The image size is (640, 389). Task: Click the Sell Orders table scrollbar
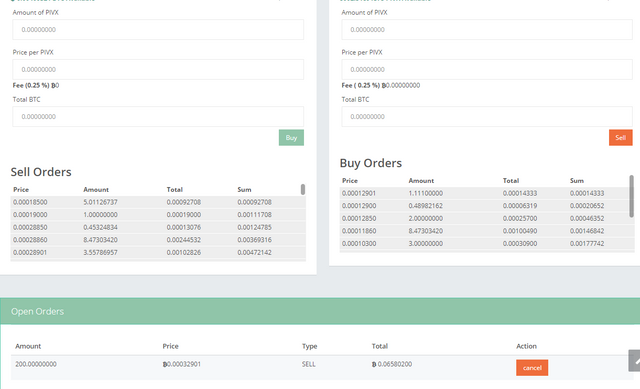303,189
